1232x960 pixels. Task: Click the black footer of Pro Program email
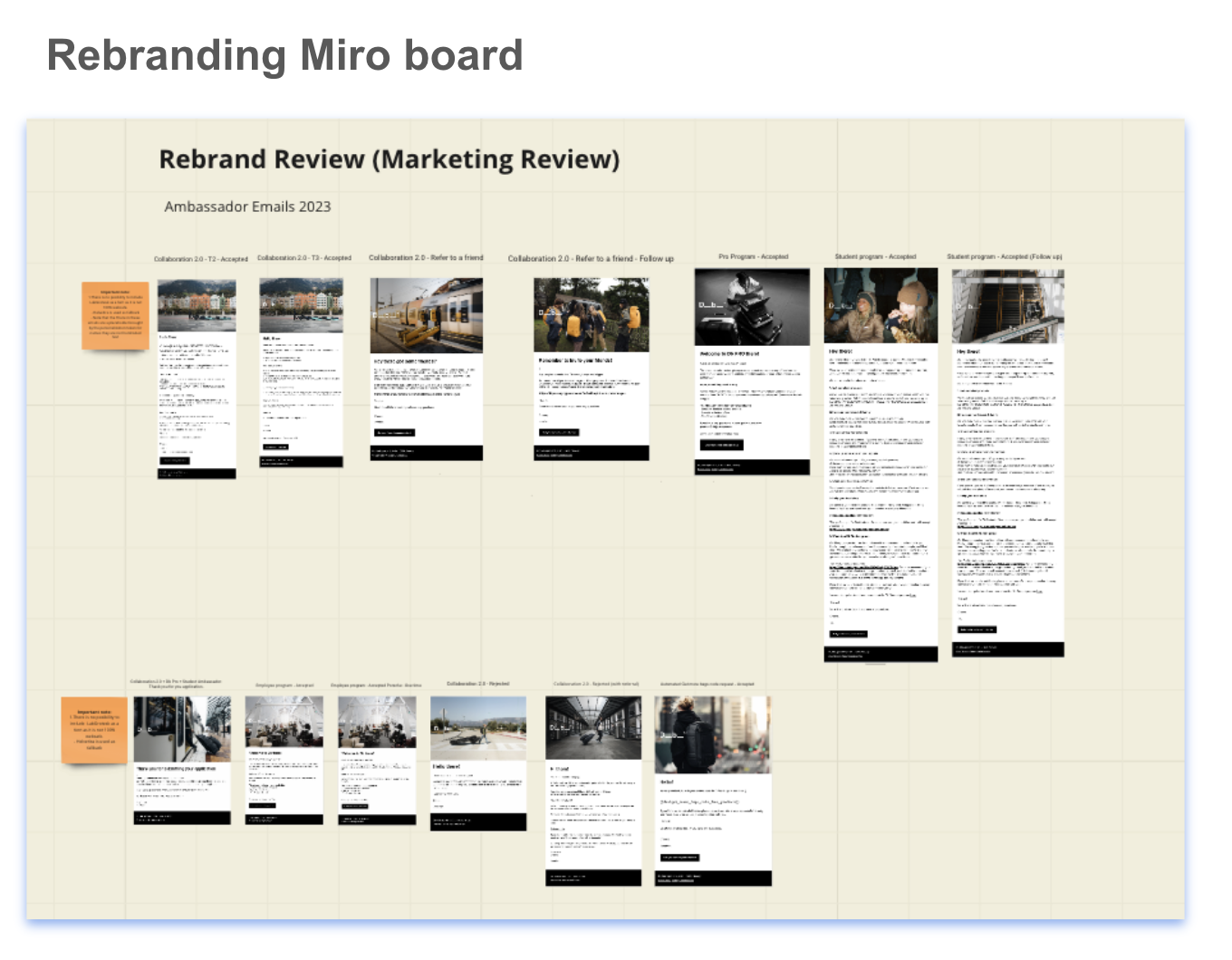point(752,467)
